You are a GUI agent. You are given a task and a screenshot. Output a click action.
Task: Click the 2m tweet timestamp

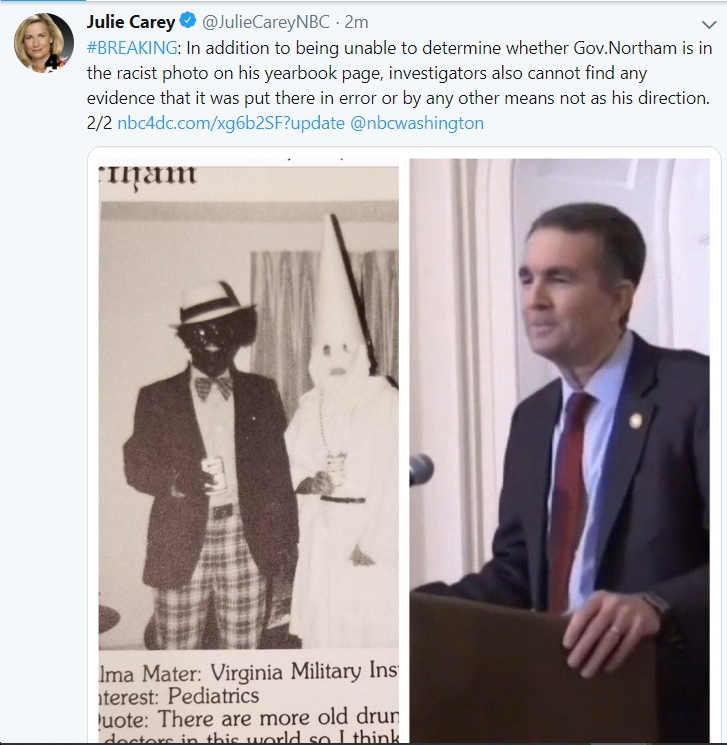pyautogui.click(x=356, y=22)
